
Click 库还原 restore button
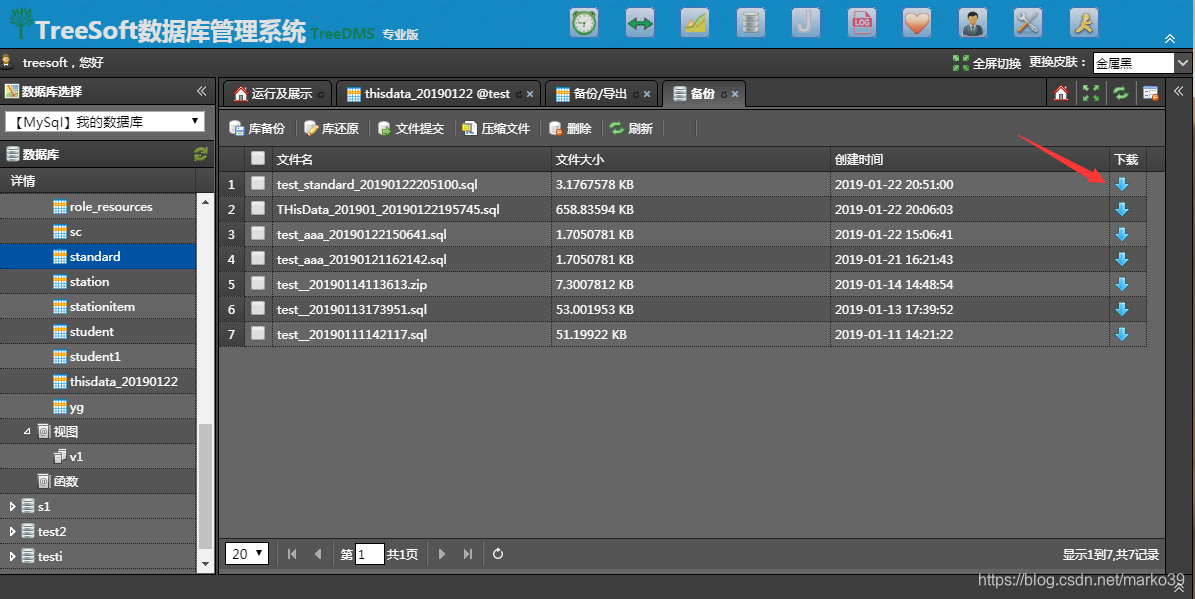332,129
